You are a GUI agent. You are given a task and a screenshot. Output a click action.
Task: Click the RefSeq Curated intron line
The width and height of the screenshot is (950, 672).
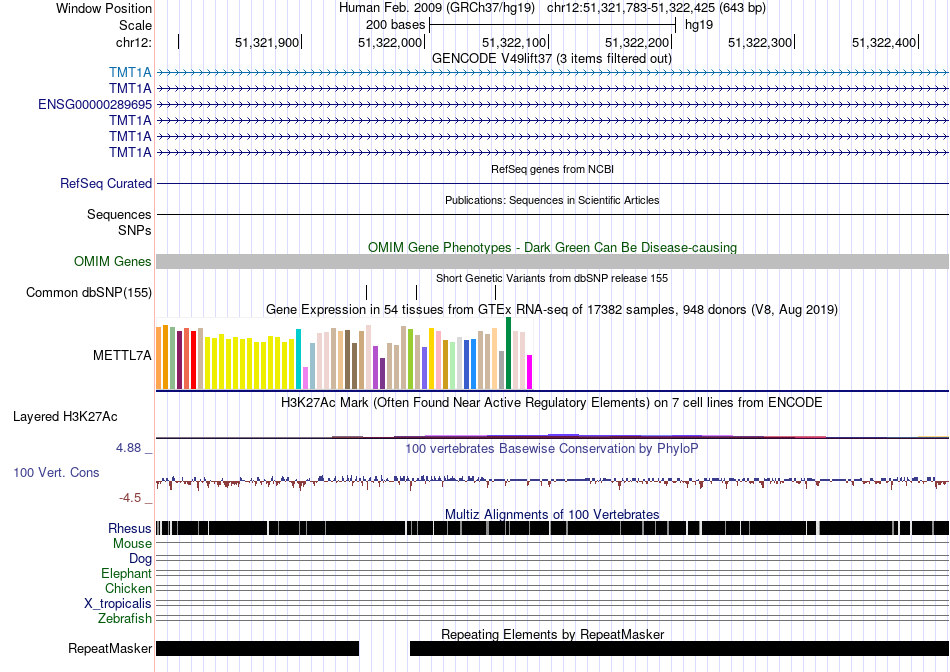[x=552, y=184]
